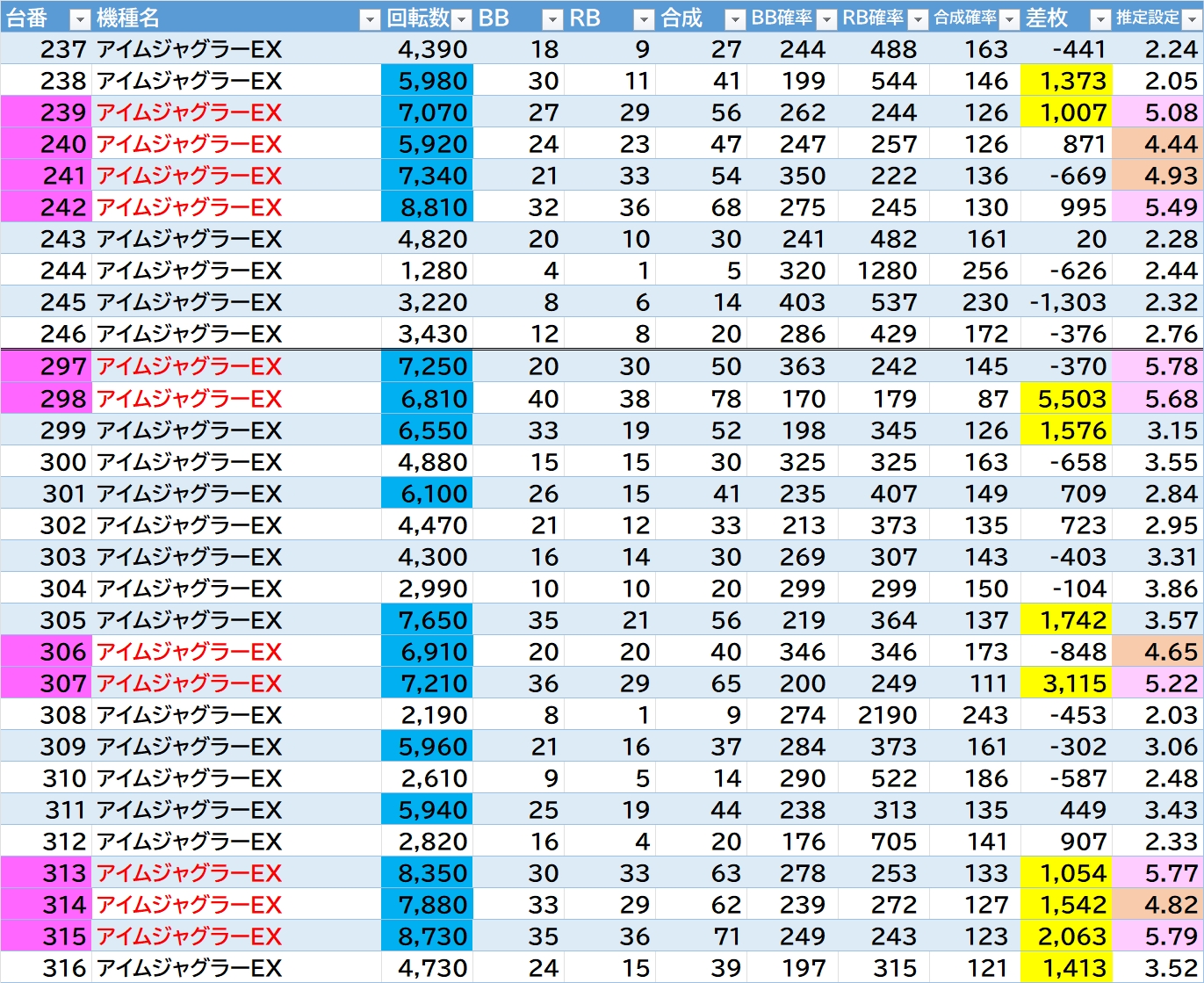Select the blue 8,810 rotation count cell
1204x983 pixels.
(x=427, y=207)
